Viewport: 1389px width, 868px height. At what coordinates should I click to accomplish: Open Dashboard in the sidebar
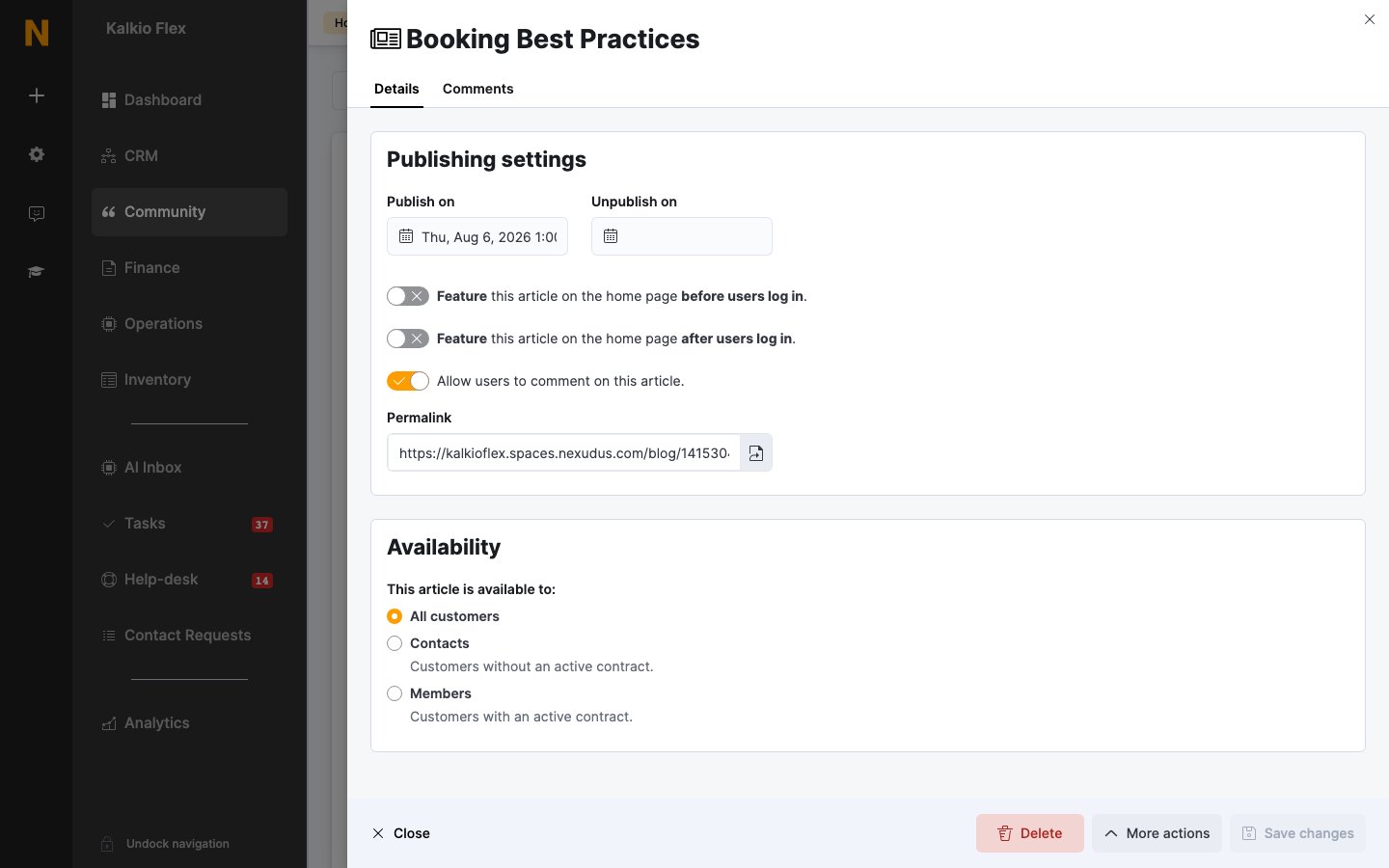189,100
